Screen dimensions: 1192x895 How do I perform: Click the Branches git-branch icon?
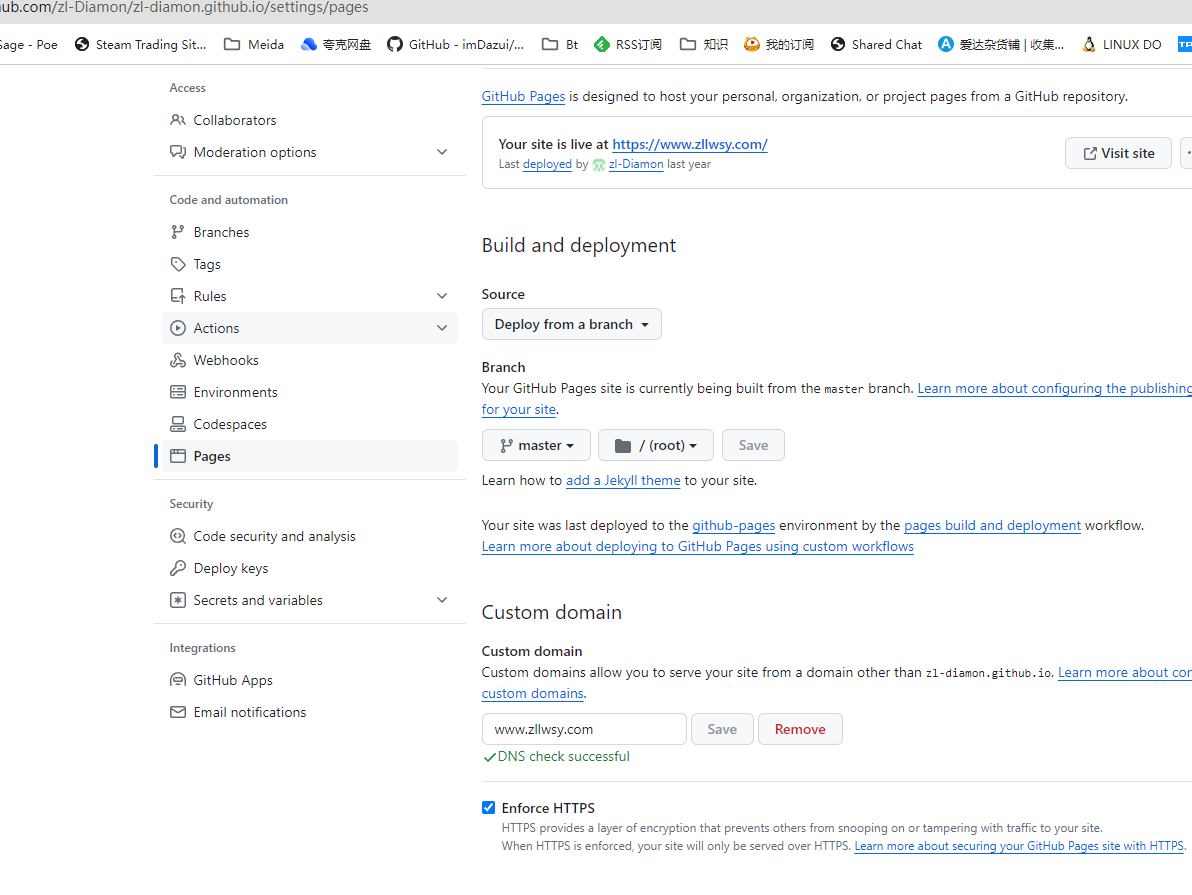[x=178, y=232]
